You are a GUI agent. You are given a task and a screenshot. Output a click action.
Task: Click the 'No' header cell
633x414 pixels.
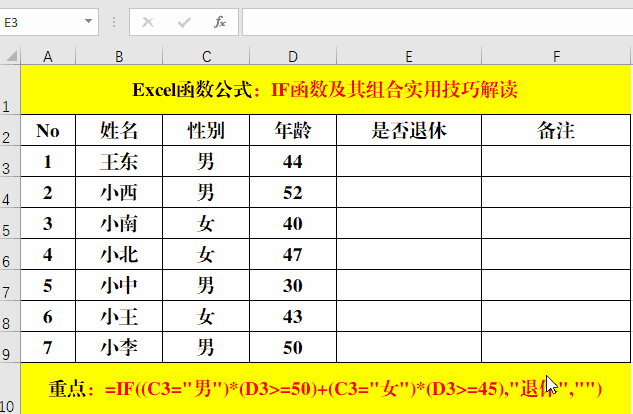[x=48, y=130]
